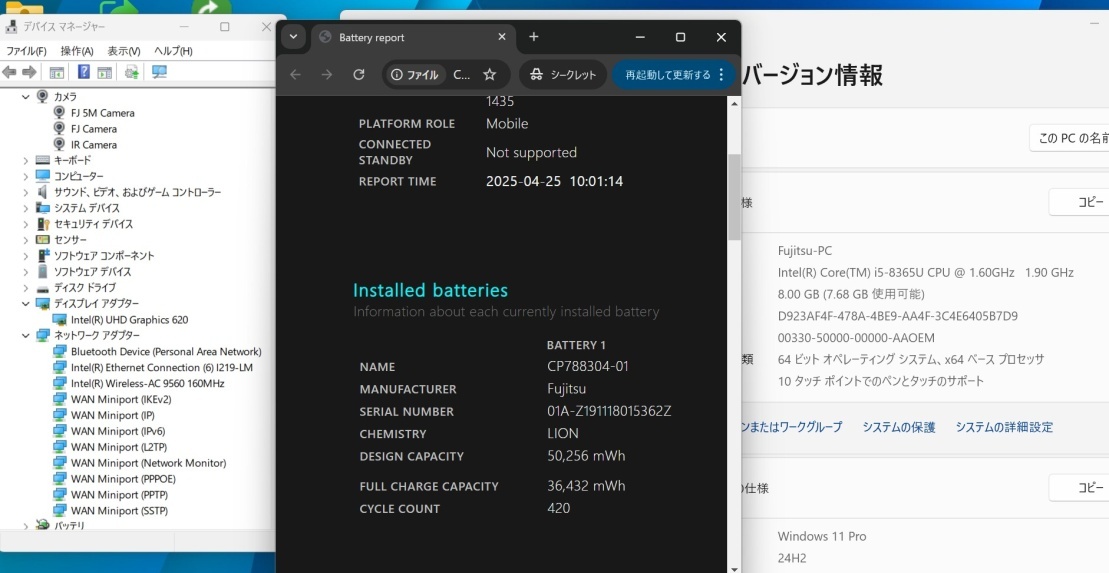Select Intel(R) Wireless-AC 9560 160MHz
The height and width of the screenshot is (573, 1109).
[x=147, y=383]
